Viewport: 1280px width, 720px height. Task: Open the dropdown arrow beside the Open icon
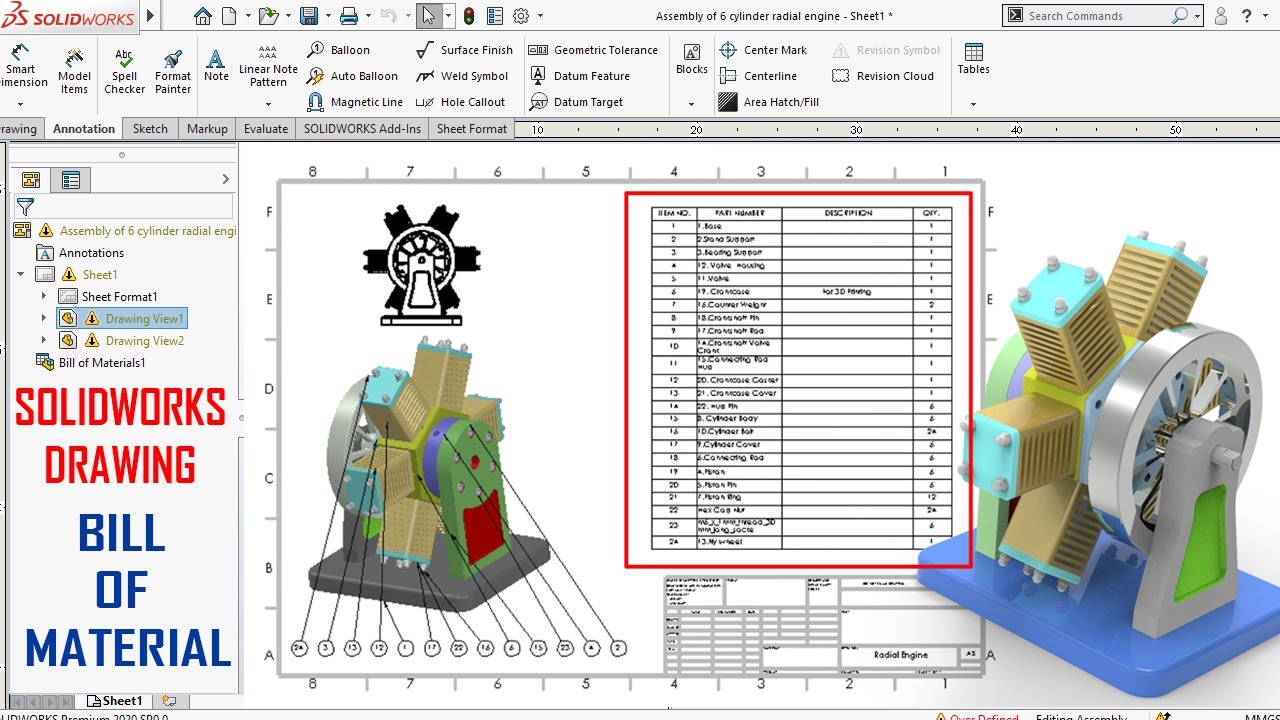click(287, 16)
